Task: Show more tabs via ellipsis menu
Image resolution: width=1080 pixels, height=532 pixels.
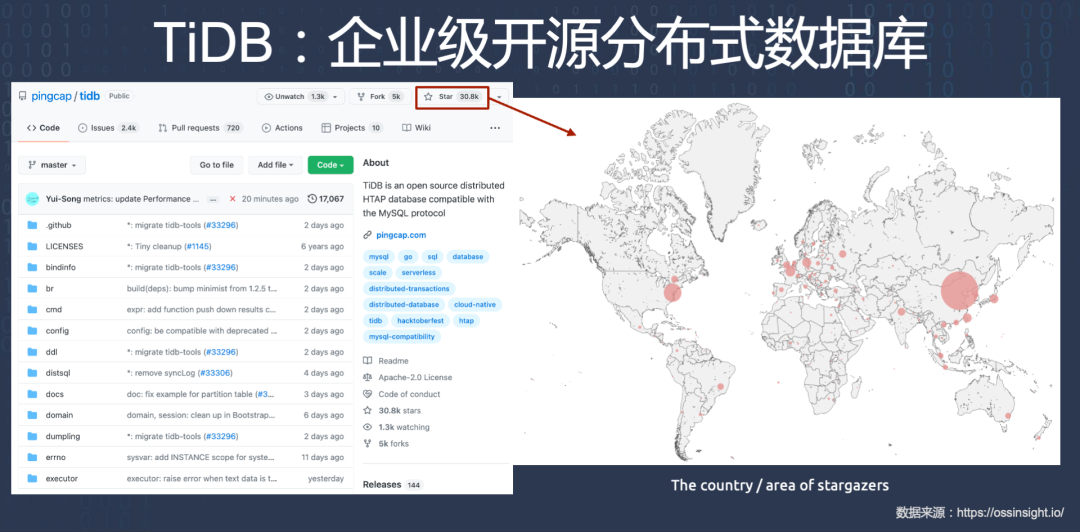Action: pos(495,128)
